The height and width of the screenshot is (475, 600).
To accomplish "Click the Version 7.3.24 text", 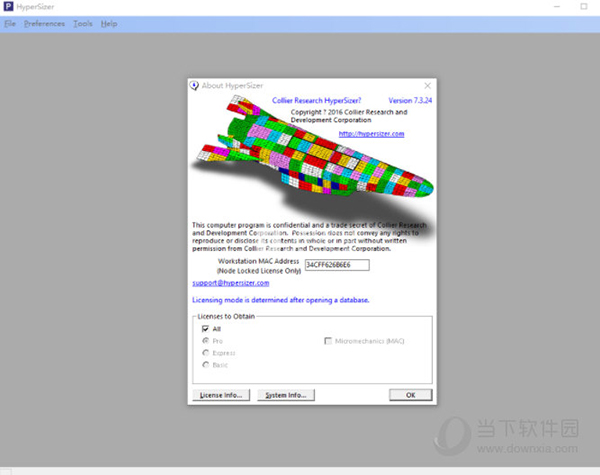I will tap(410, 101).
